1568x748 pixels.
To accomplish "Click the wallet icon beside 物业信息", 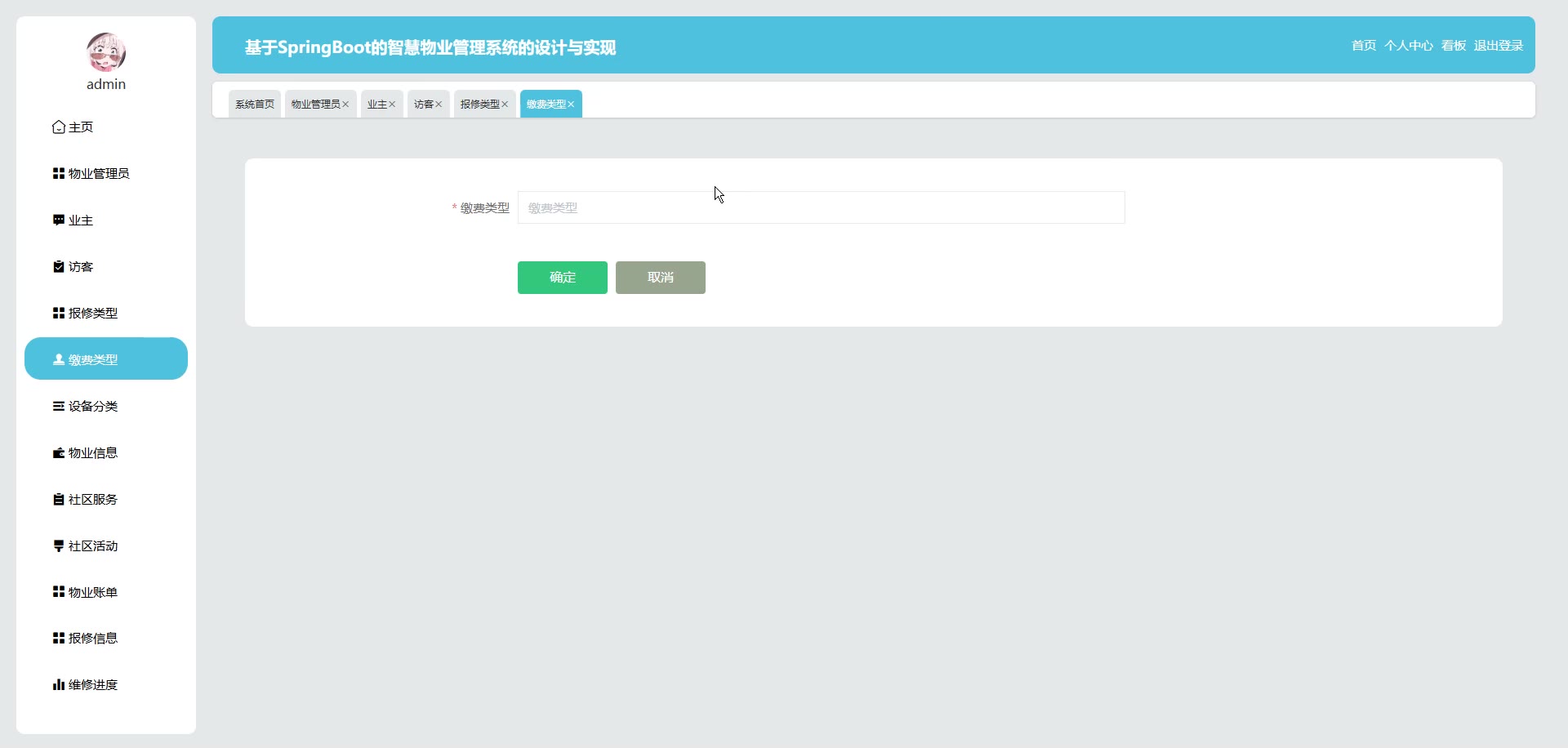I will click(x=59, y=453).
